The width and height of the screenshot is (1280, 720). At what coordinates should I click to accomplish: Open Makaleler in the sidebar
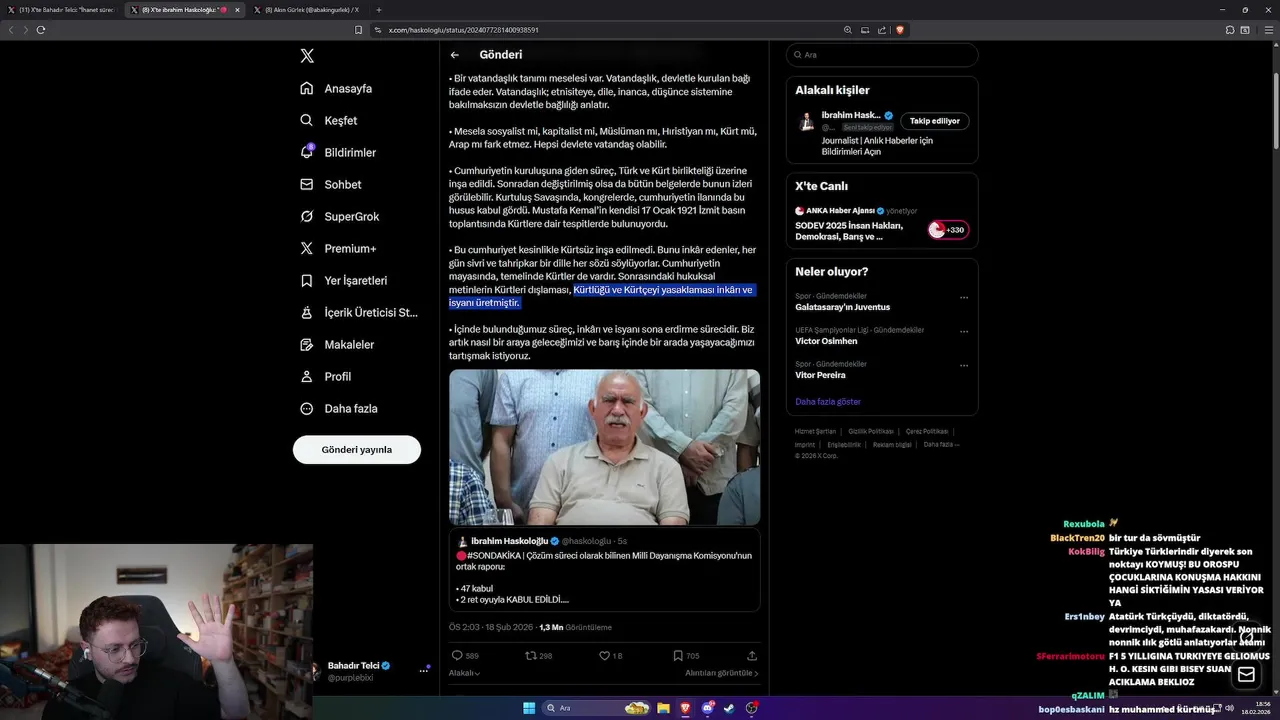pyautogui.click(x=337, y=344)
